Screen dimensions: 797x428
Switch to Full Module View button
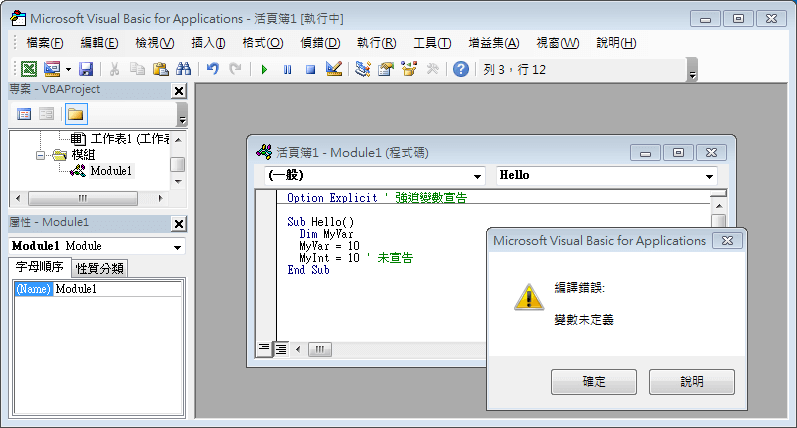pos(281,348)
